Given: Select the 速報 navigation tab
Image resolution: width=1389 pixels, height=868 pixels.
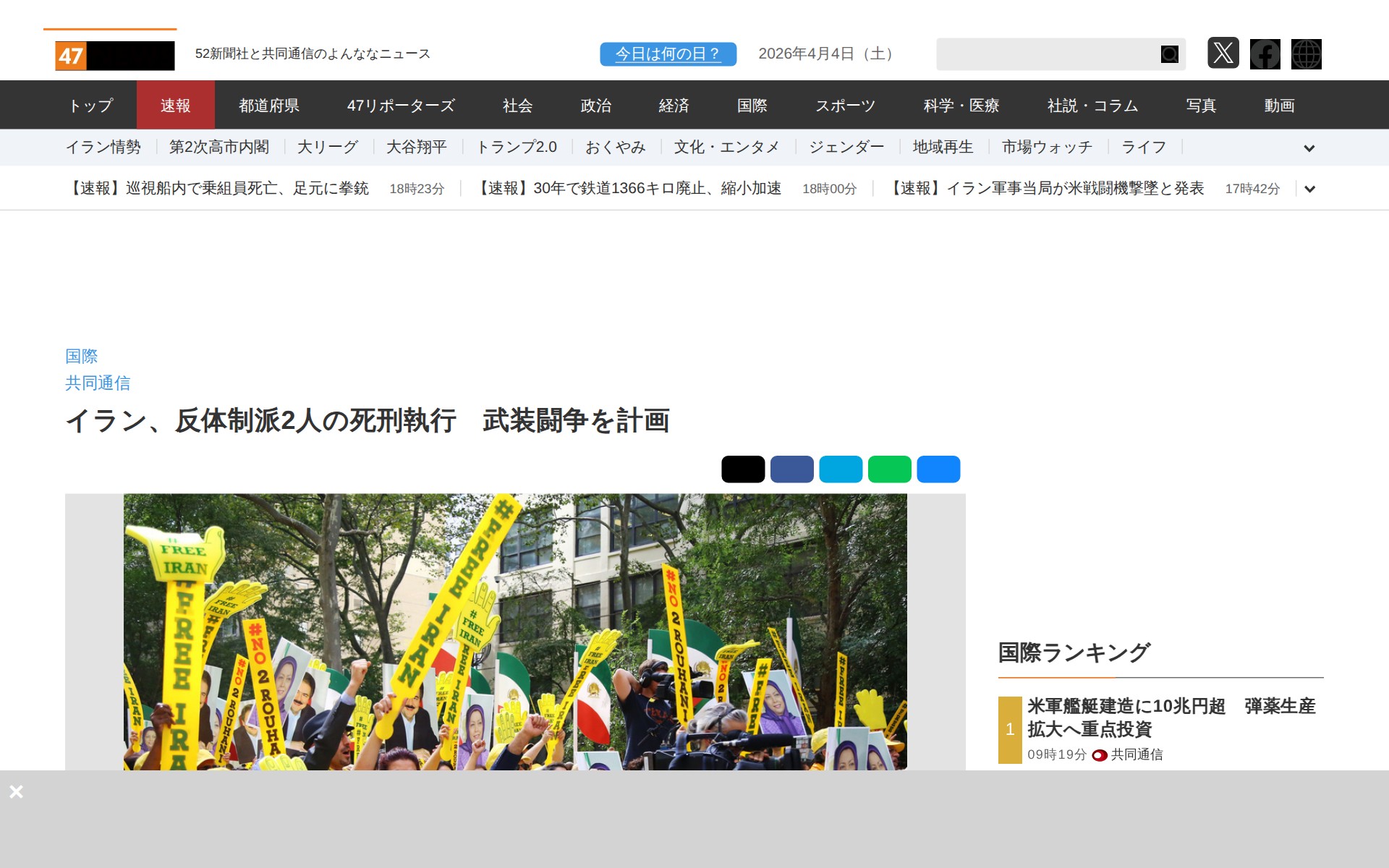Looking at the screenshot, I should pyautogui.click(x=175, y=106).
